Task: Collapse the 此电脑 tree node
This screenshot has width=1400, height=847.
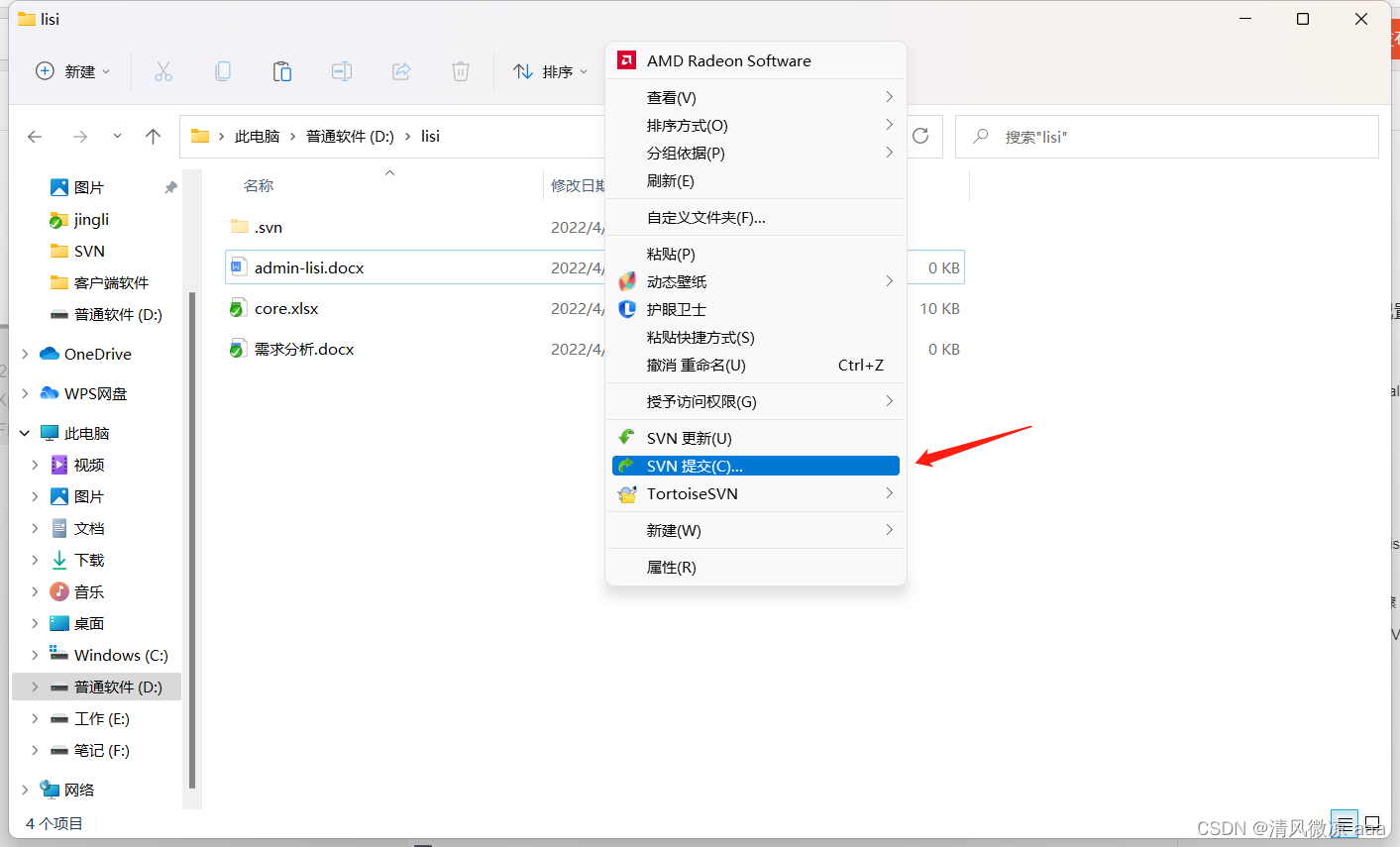Action: click(x=25, y=433)
